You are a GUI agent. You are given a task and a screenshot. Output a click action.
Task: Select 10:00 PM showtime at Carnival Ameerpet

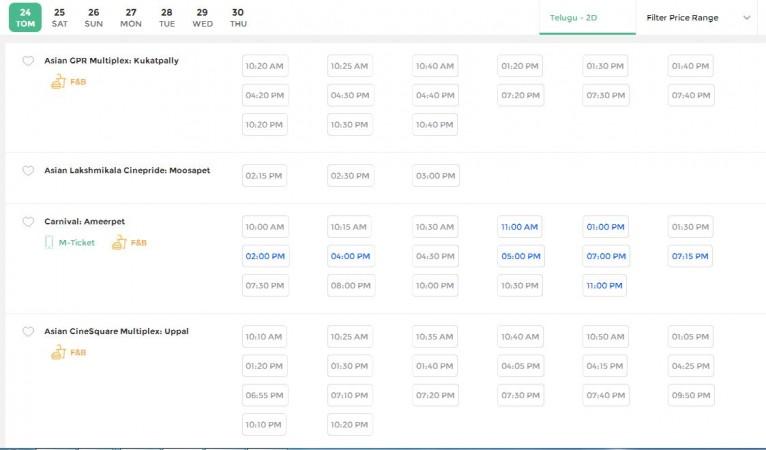pyautogui.click(x=435, y=285)
